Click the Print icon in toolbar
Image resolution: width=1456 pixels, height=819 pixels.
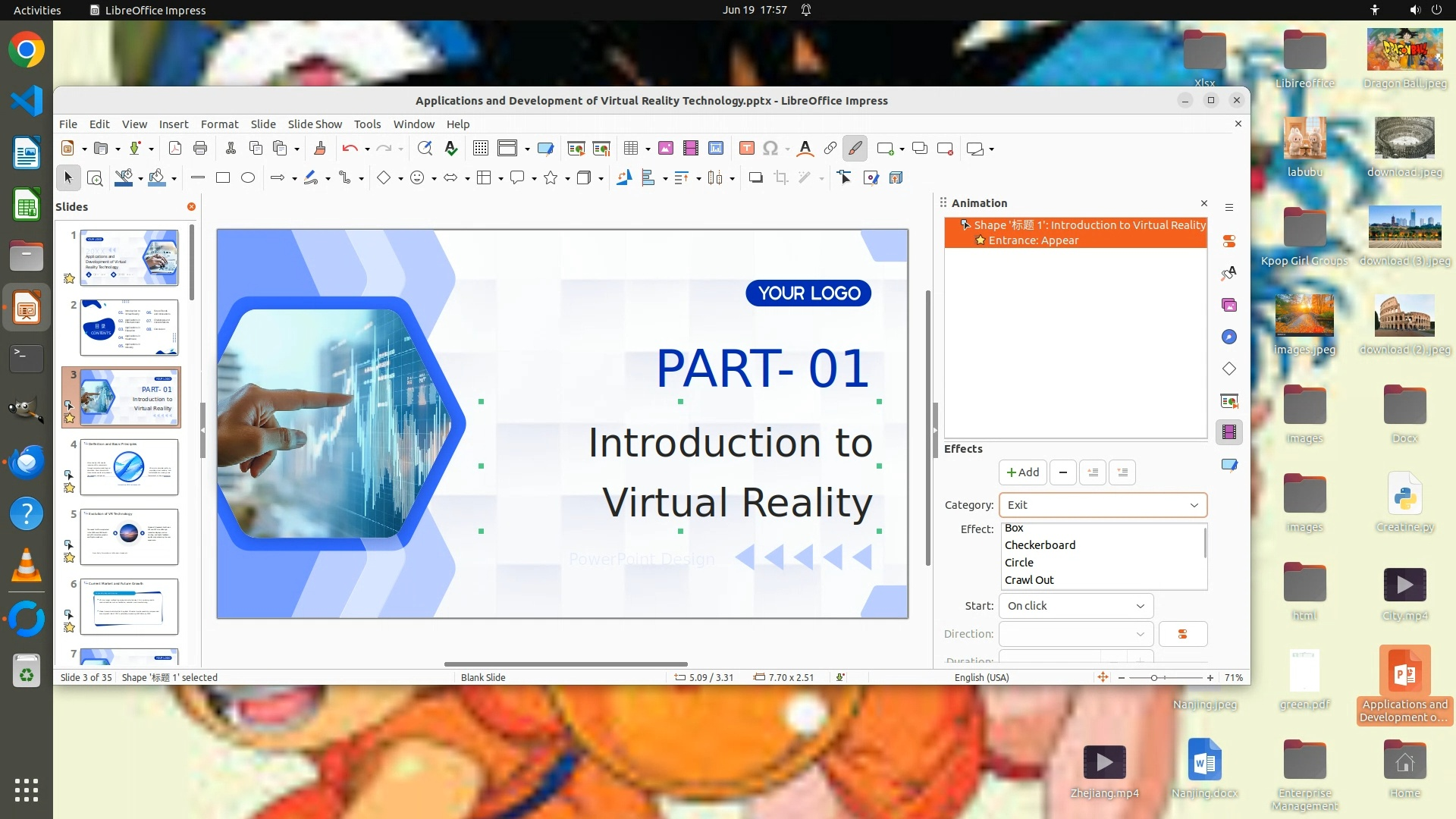tap(200, 149)
